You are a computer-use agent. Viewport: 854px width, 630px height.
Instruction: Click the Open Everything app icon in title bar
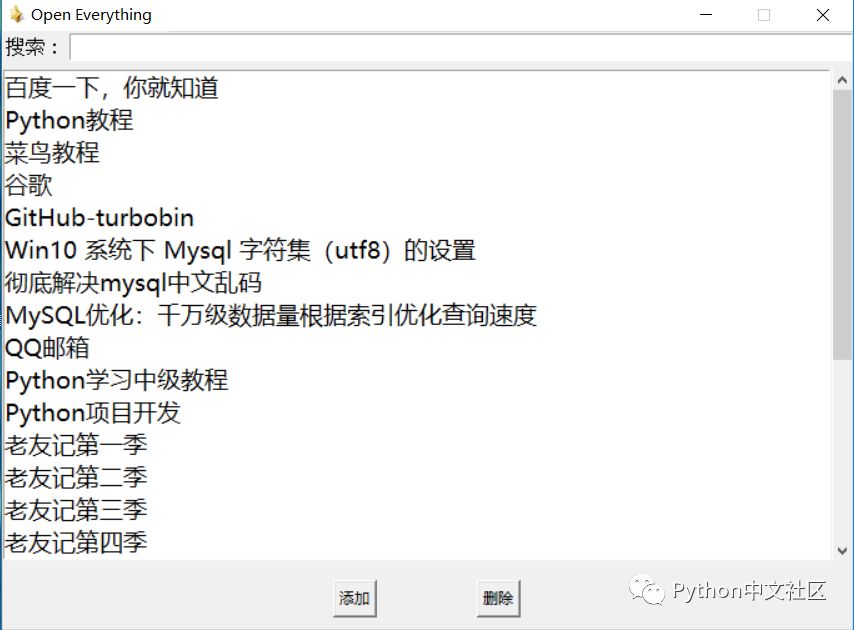[x=17, y=15]
